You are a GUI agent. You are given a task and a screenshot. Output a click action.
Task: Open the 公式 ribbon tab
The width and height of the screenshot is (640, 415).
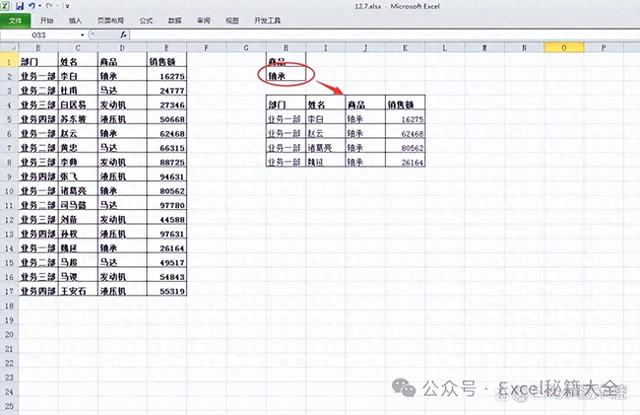146,20
